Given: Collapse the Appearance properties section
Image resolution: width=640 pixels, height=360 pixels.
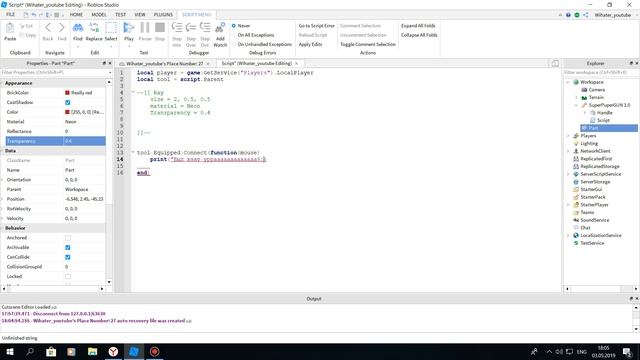Looking at the screenshot, I should (x=2, y=83).
